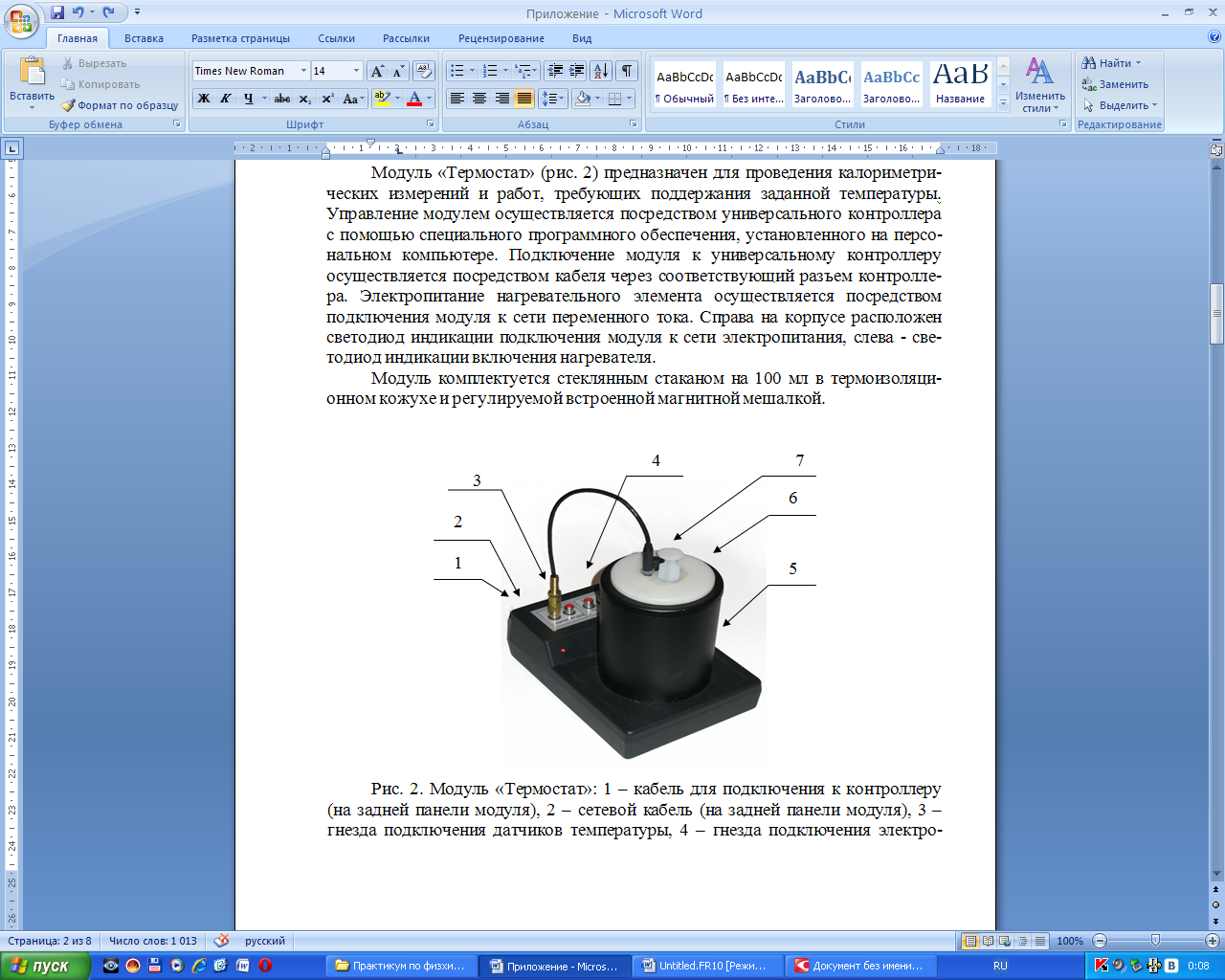This screenshot has width=1225, height=980.
Task: Select Название style
Action: 961,86
